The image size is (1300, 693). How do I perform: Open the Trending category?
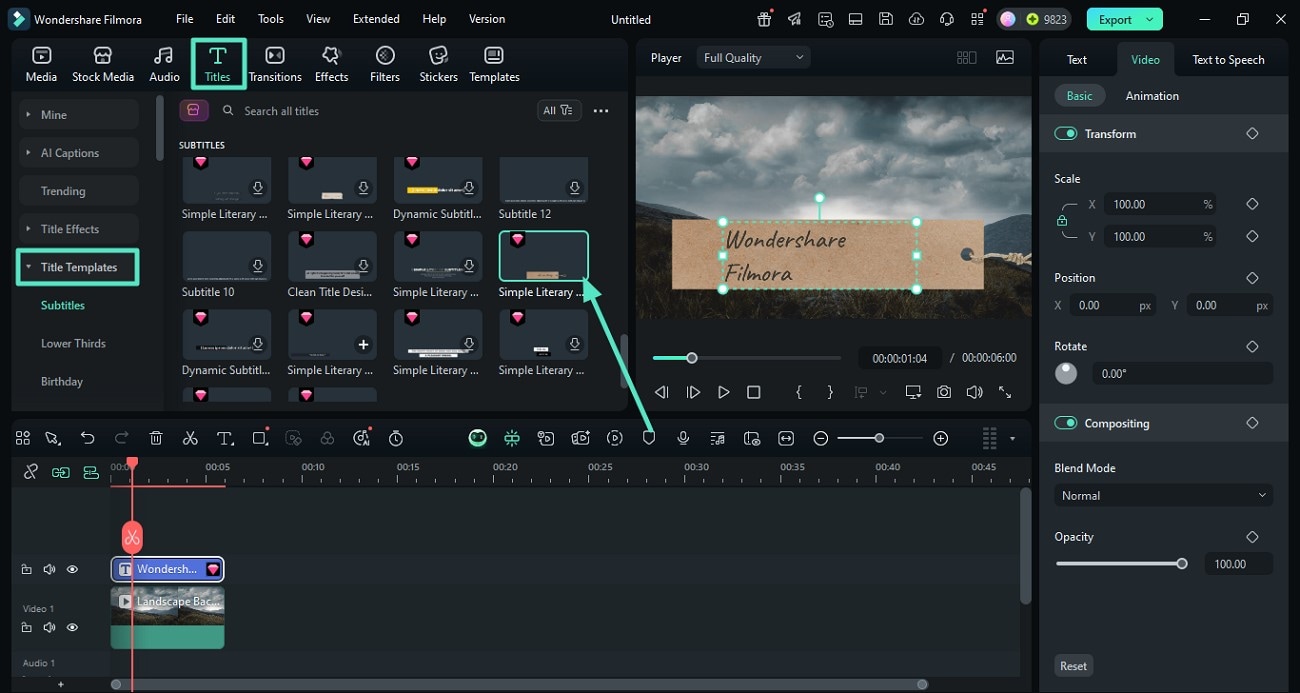79,191
